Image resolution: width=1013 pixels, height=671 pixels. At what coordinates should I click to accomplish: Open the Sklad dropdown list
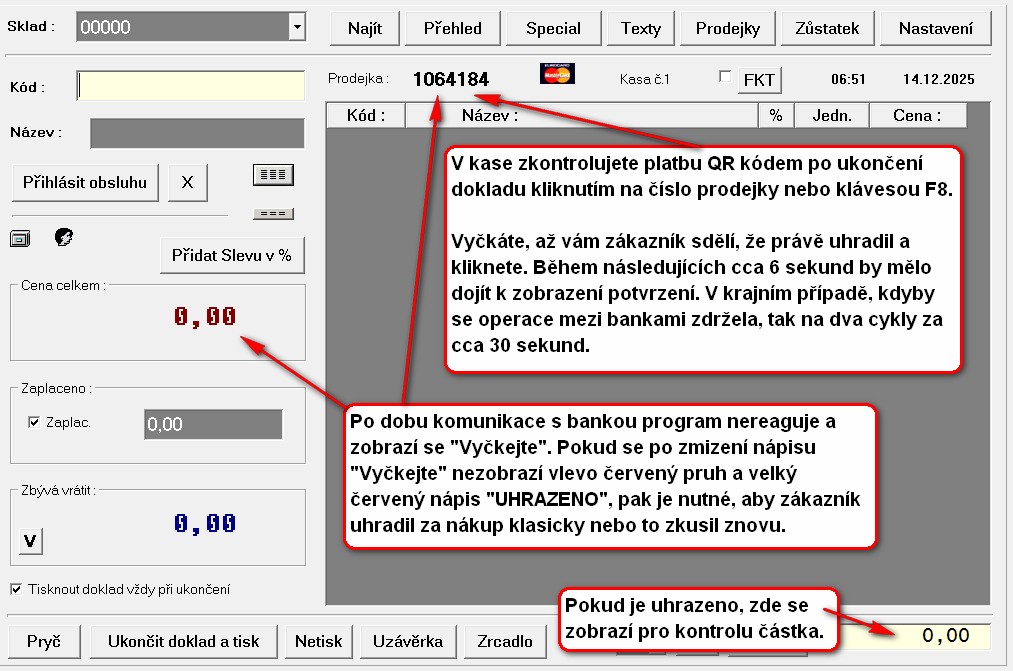[x=296, y=28]
